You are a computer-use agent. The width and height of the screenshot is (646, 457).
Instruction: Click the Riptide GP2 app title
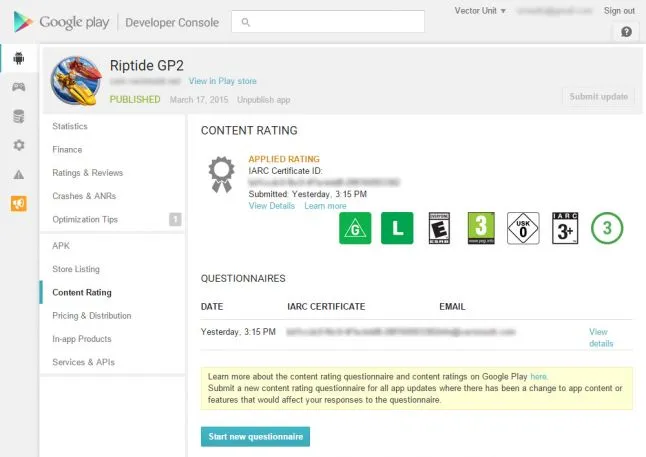147,66
